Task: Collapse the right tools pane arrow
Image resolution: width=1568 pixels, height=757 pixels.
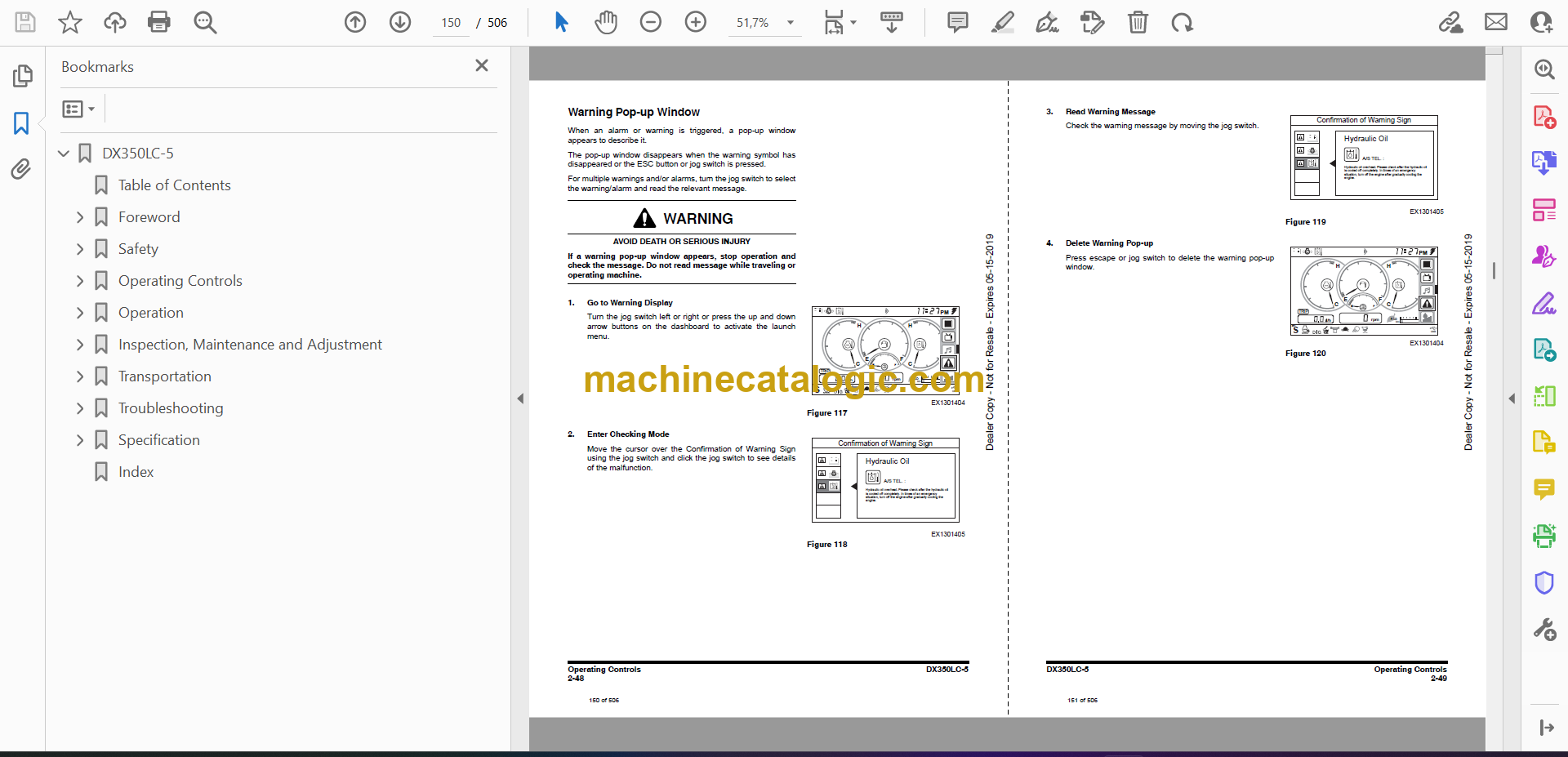Action: [1512, 399]
